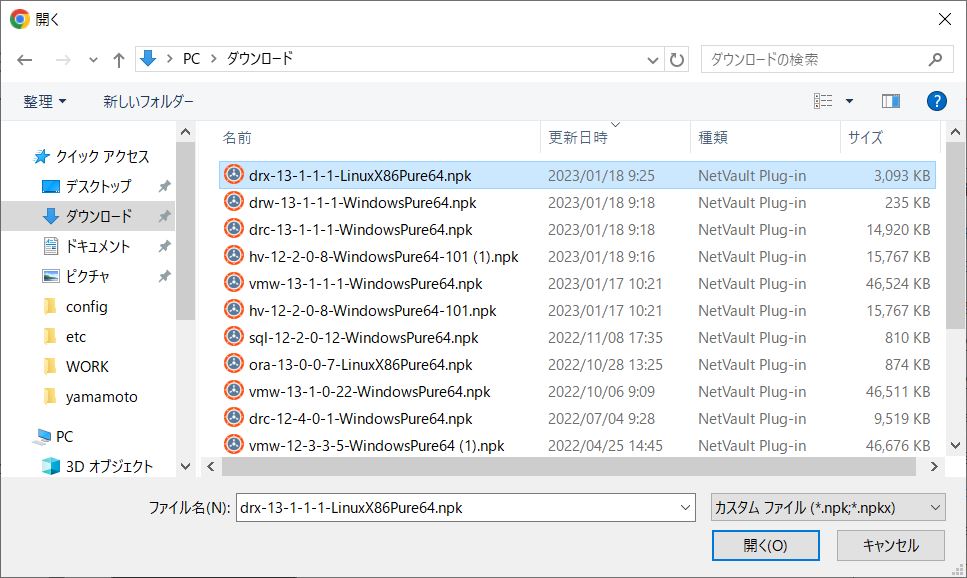Select file name ora-13-0-0-7-LinuxX86Pure64.npk
Viewport: 967px width, 578px height.
[x=361, y=365]
